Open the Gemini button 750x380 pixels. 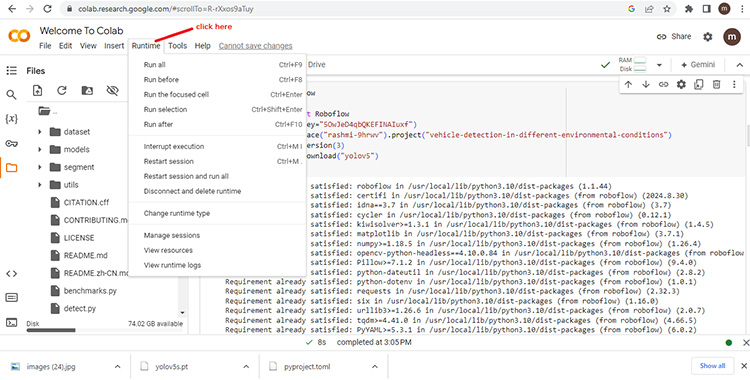click(x=698, y=65)
